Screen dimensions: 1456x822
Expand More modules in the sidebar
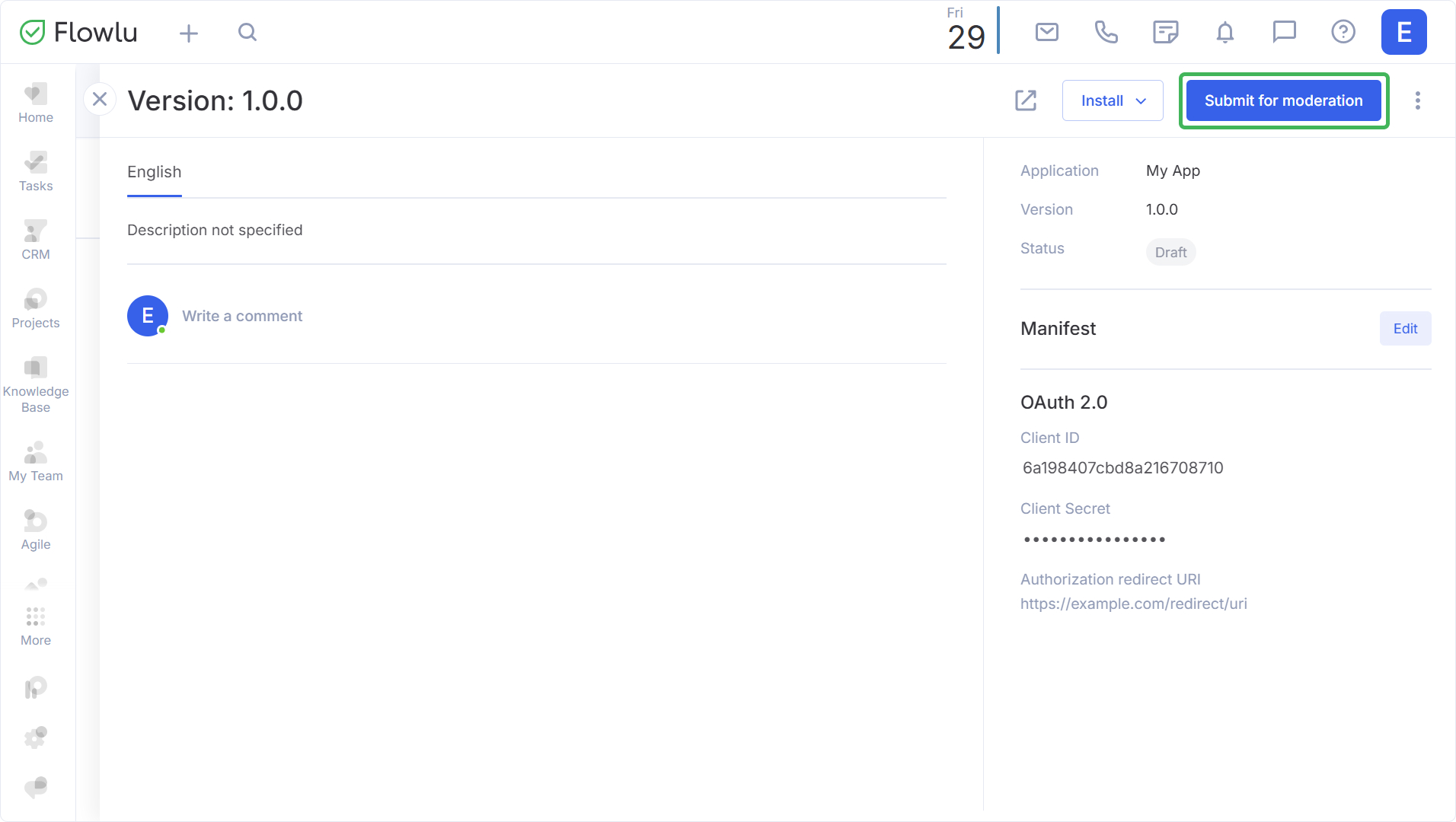coord(36,626)
